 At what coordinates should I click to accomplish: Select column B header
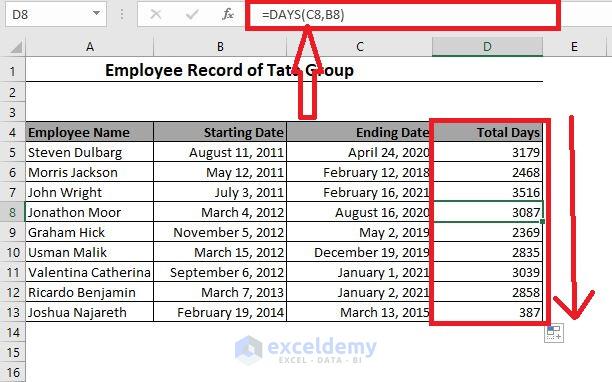[x=220, y=47]
